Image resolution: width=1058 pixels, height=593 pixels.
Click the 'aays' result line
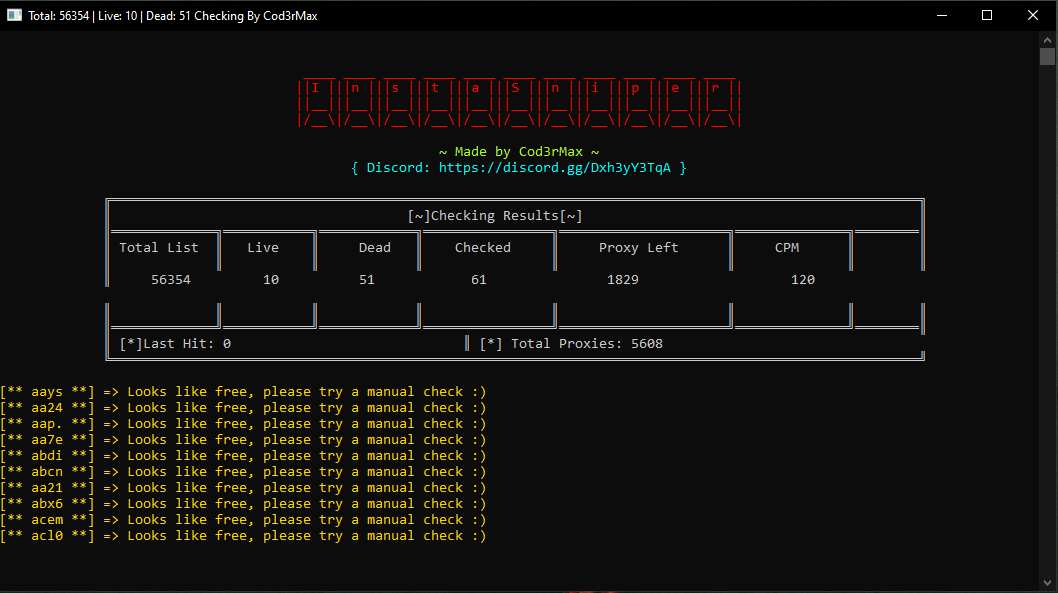click(x=243, y=392)
